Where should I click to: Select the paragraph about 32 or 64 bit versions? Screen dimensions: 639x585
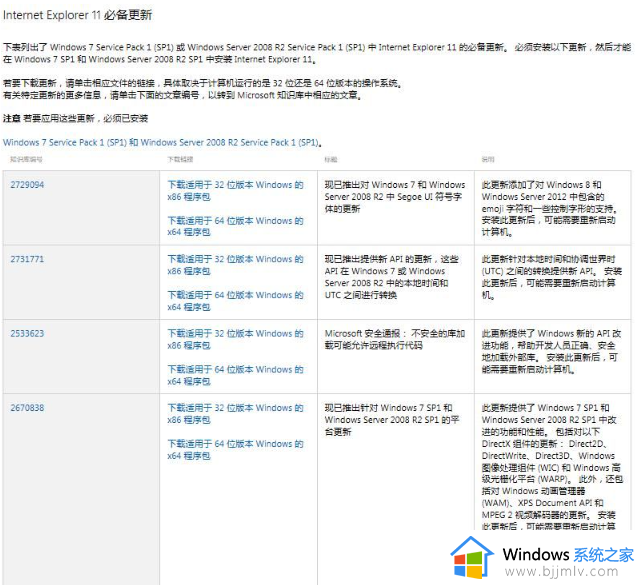(x=203, y=89)
